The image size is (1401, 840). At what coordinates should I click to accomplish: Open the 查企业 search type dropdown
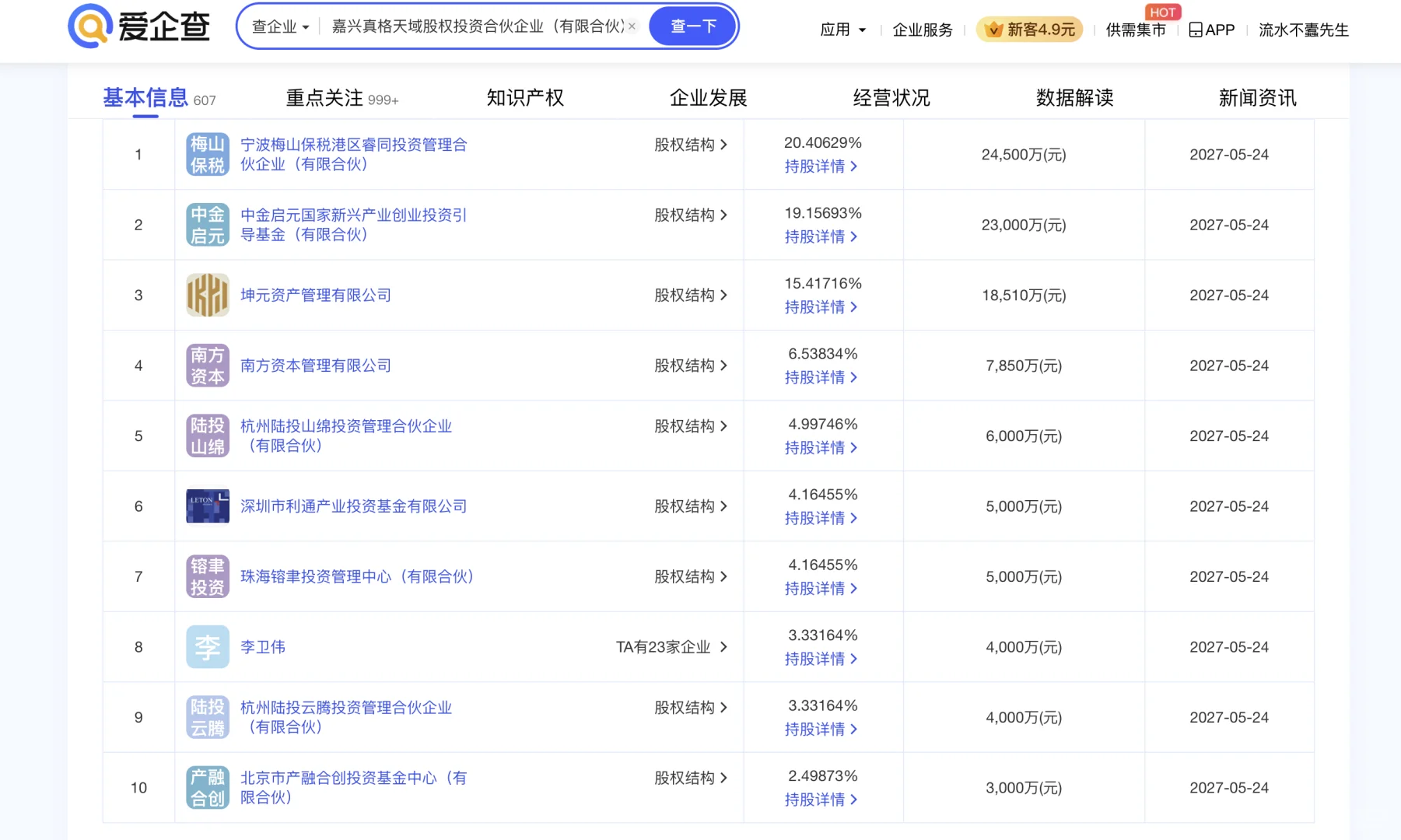pyautogui.click(x=280, y=26)
